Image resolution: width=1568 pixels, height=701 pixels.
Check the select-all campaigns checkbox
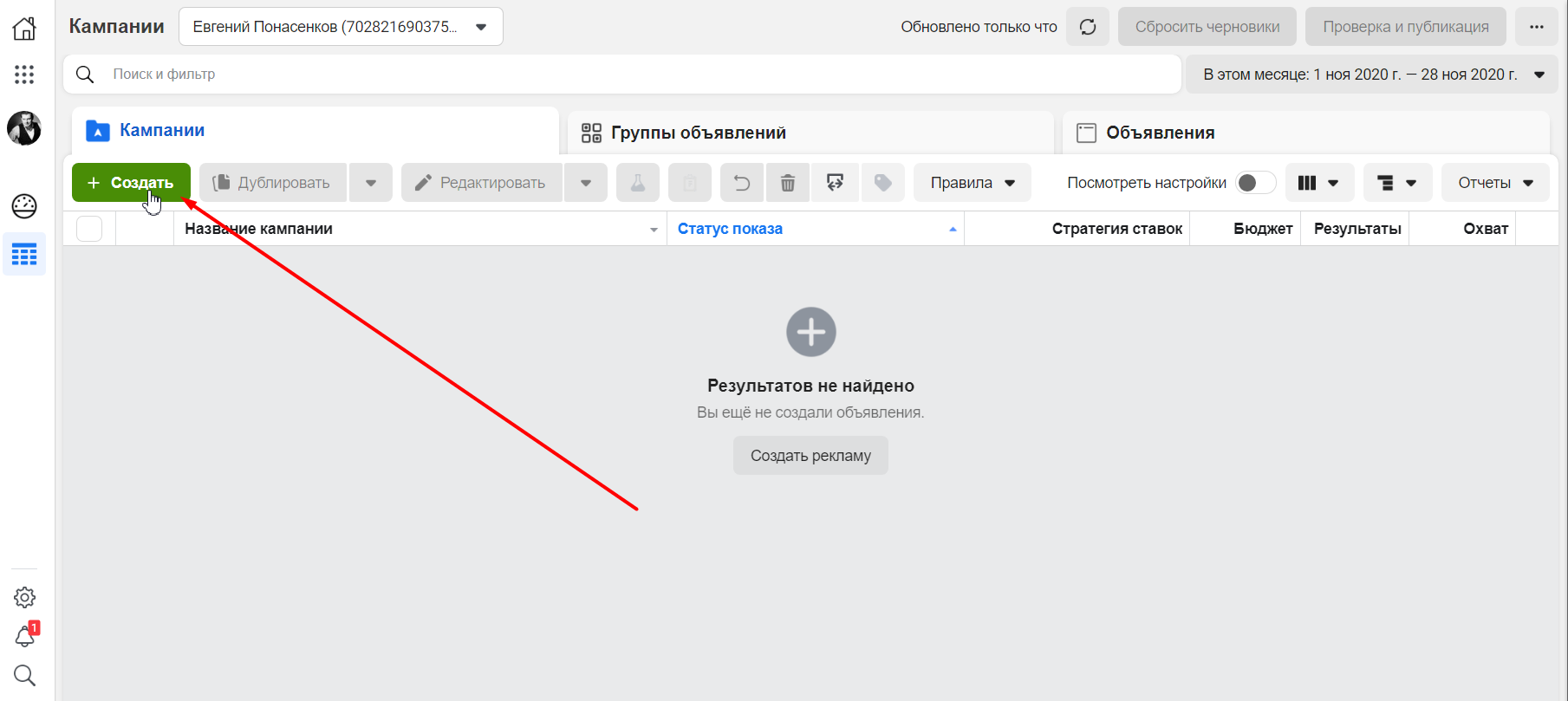pyautogui.click(x=89, y=229)
